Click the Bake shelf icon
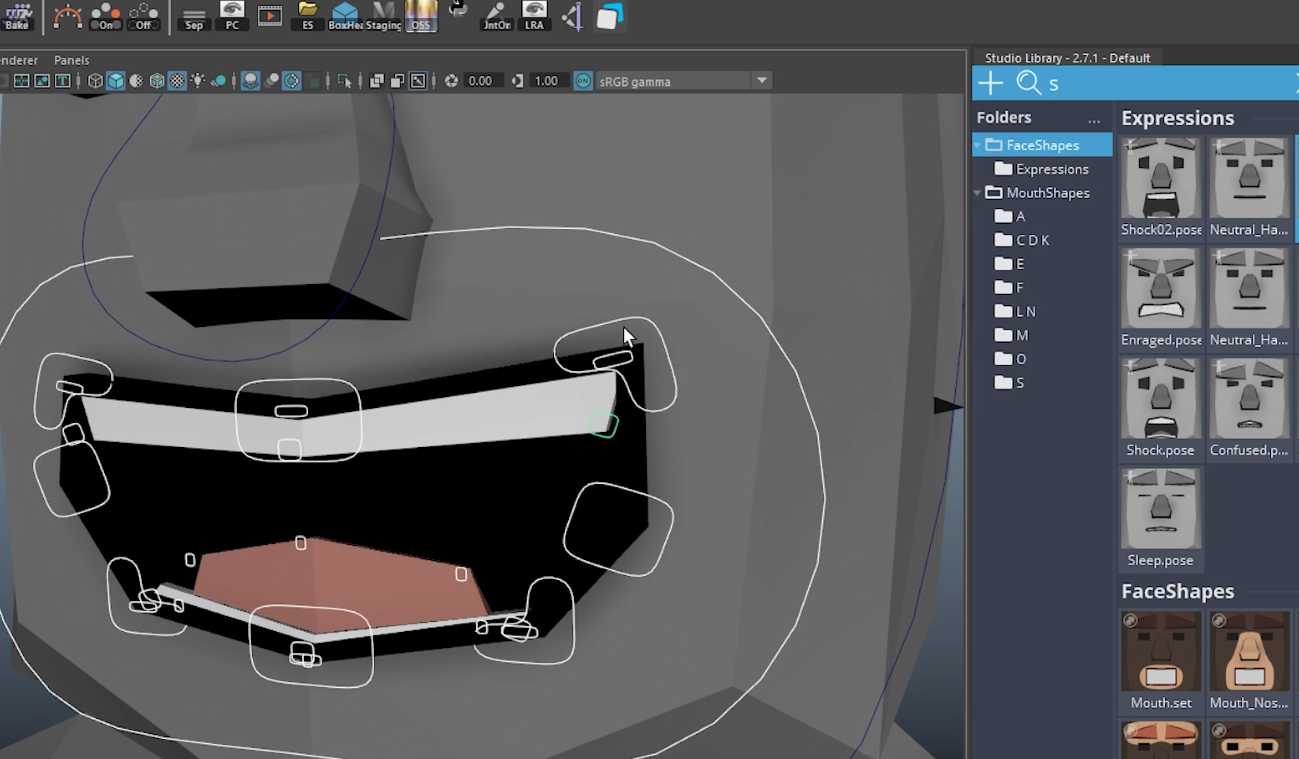This screenshot has height=759, width=1299. pyautogui.click(x=17, y=17)
